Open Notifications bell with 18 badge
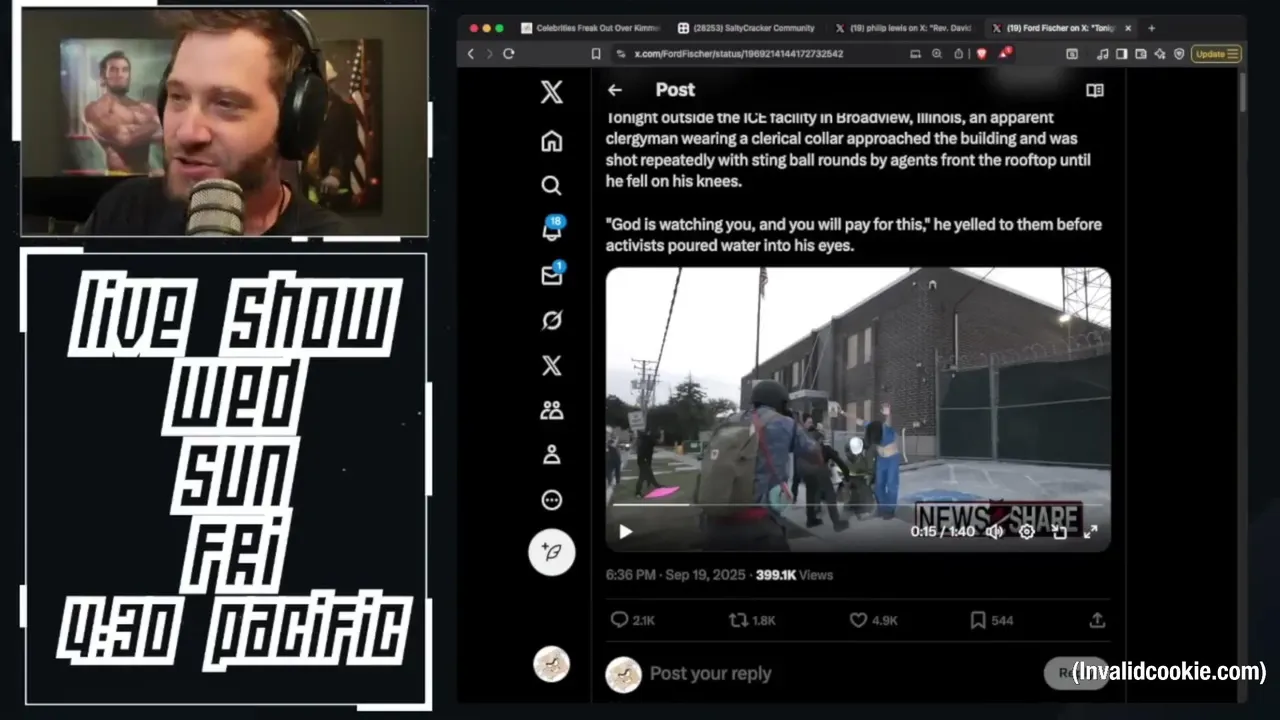This screenshot has height=720, width=1280. tap(552, 229)
